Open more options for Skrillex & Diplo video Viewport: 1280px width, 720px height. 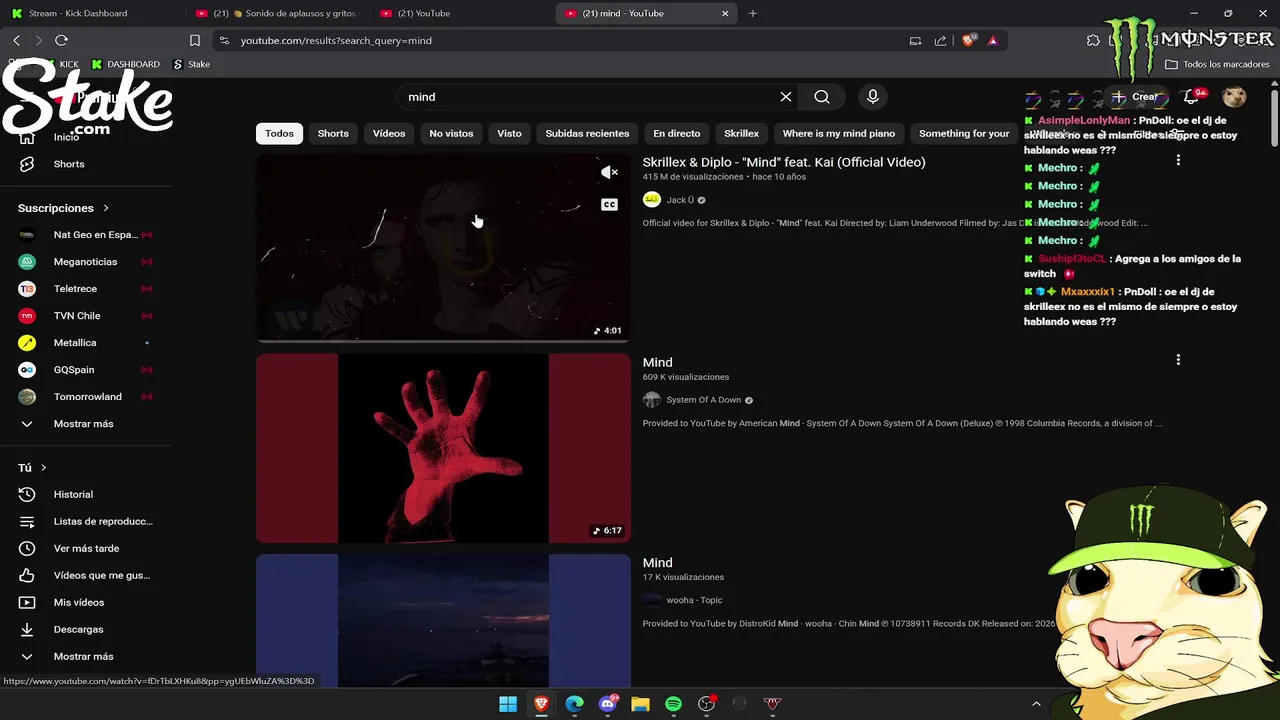tap(1178, 160)
